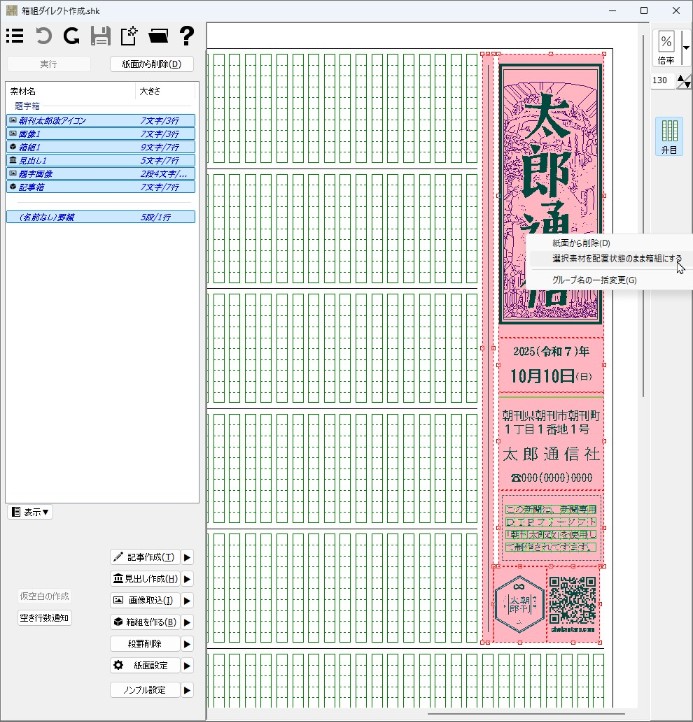Click the 空き行数通知 button
693x722 pixels.
pyautogui.click(x=45, y=618)
